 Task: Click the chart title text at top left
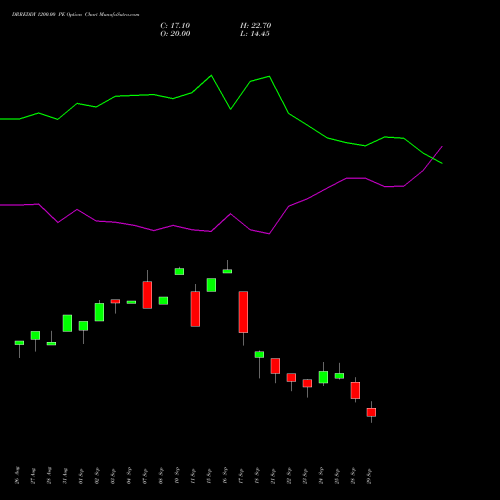click(76, 15)
